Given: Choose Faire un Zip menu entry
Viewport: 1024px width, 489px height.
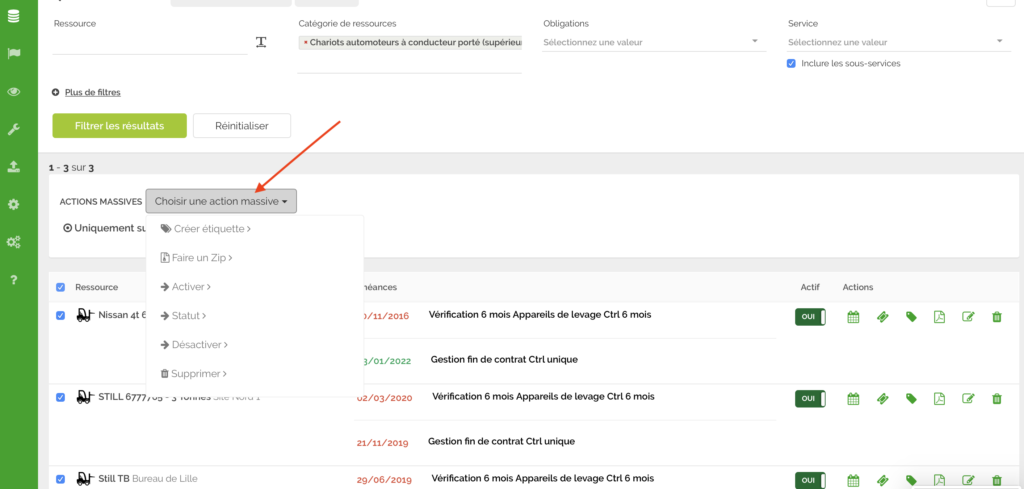Looking at the screenshot, I should pos(197,258).
